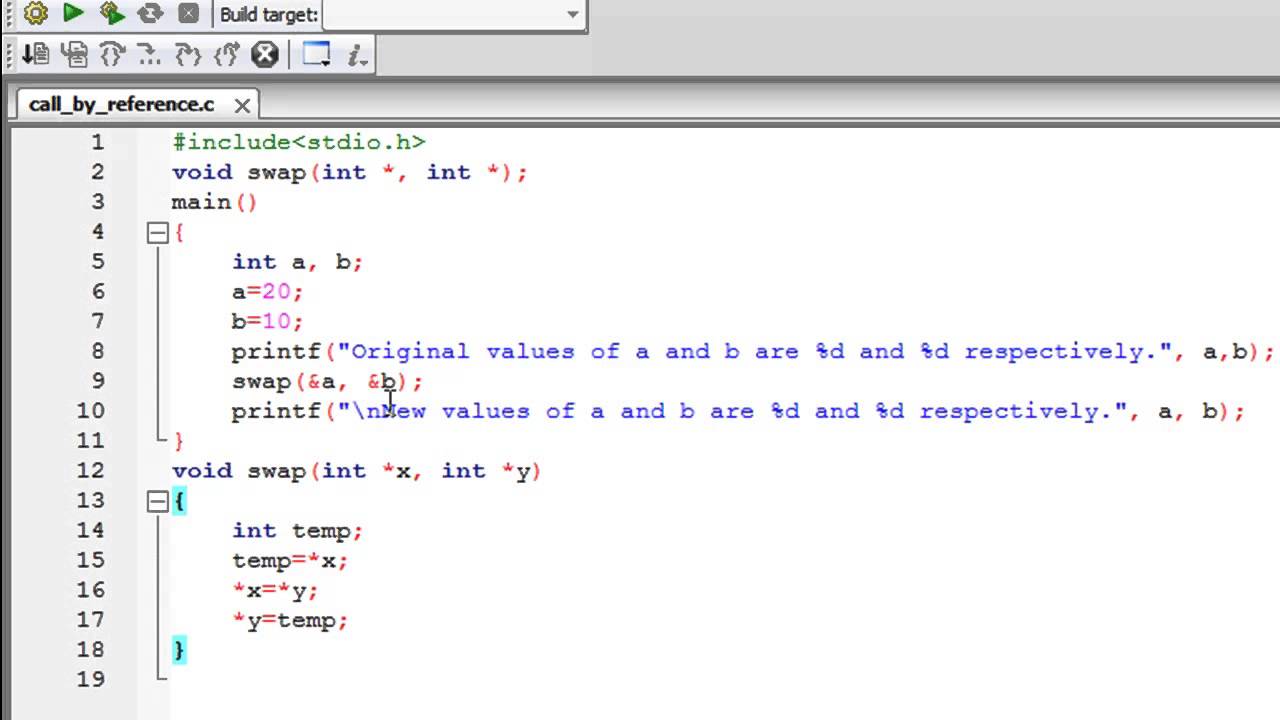Click the 'int a, b;' declaration
Image resolution: width=1280 pixels, height=720 pixels.
(297, 262)
